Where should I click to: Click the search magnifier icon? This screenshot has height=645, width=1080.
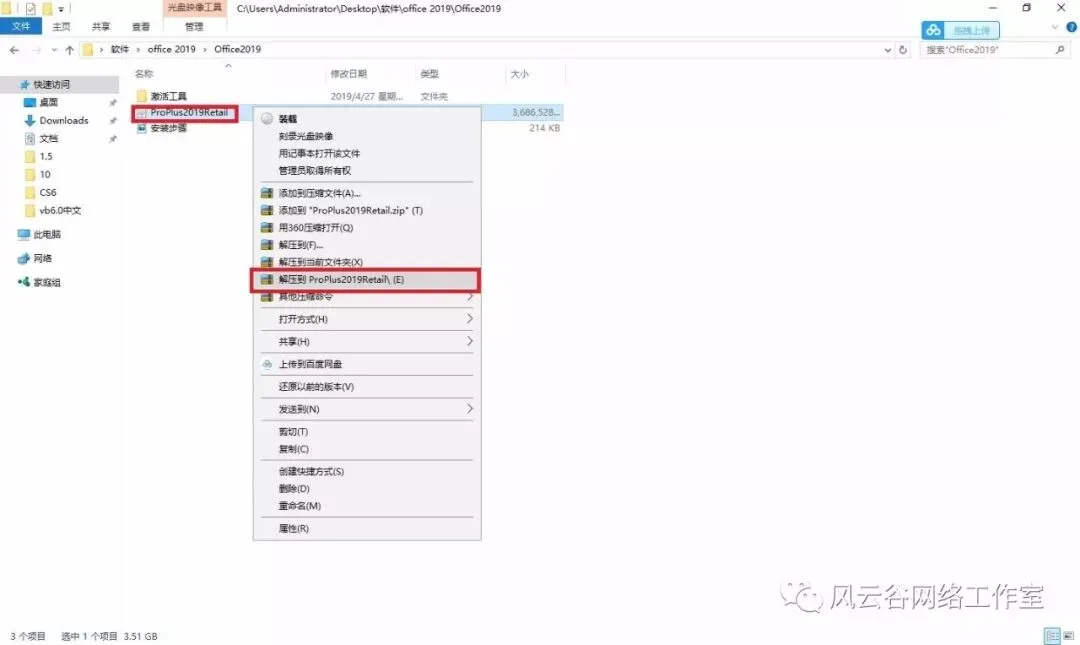coord(1060,50)
